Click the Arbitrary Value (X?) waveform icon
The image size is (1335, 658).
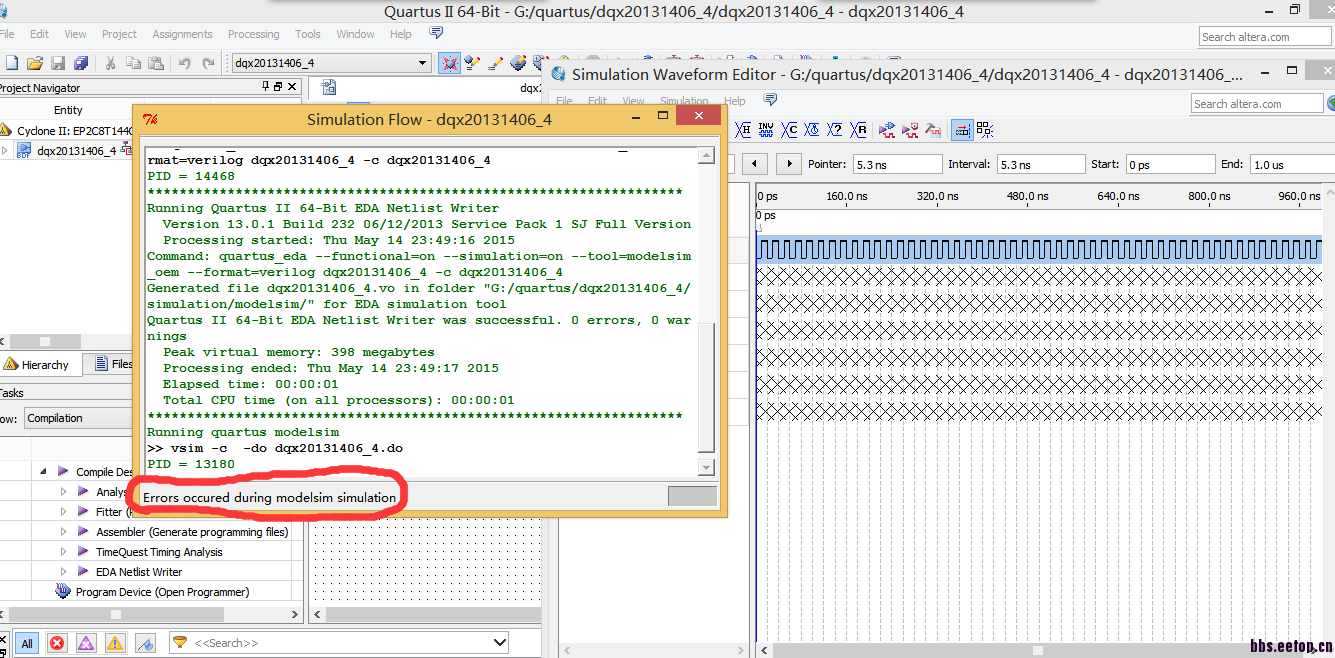(x=835, y=129)
